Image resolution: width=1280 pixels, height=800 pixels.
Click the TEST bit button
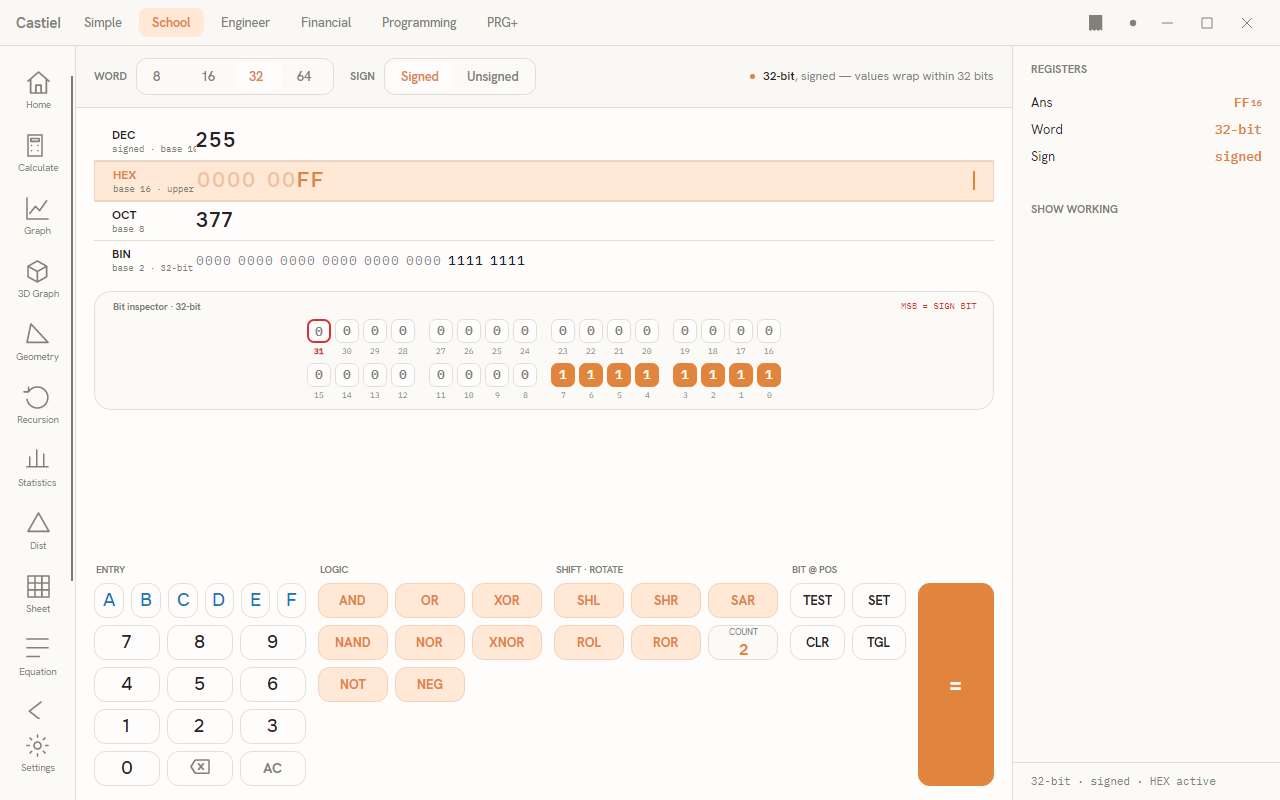[818, 600]
